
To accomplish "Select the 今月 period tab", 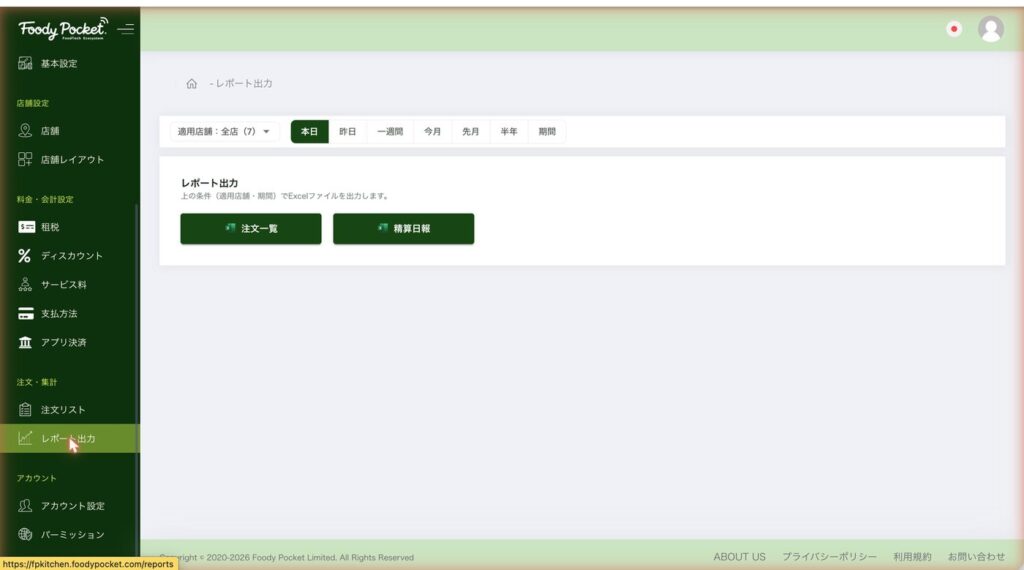I will pyautogui.click(x=432, y=131).
